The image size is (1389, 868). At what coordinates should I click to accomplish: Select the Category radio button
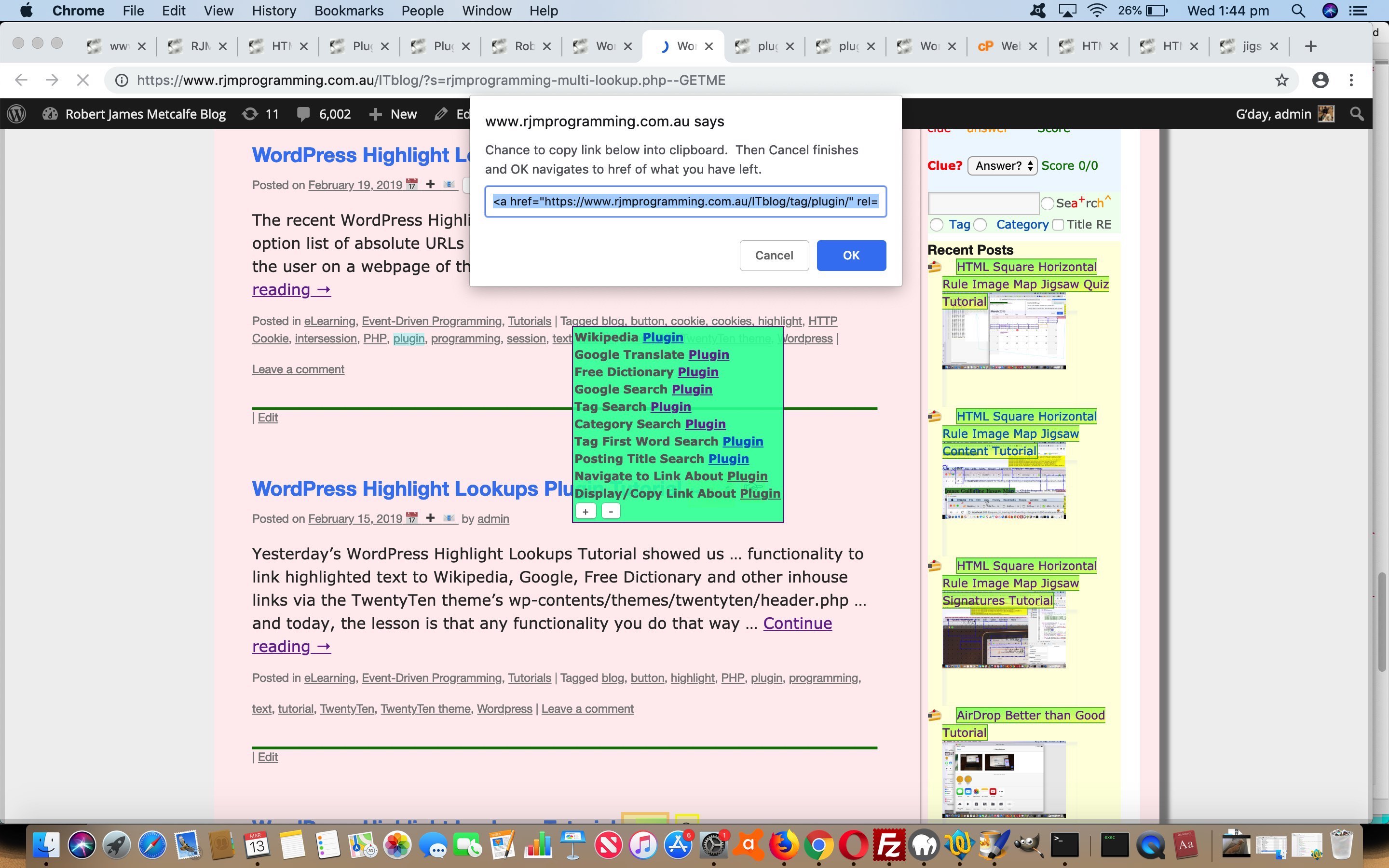[980, 225]
